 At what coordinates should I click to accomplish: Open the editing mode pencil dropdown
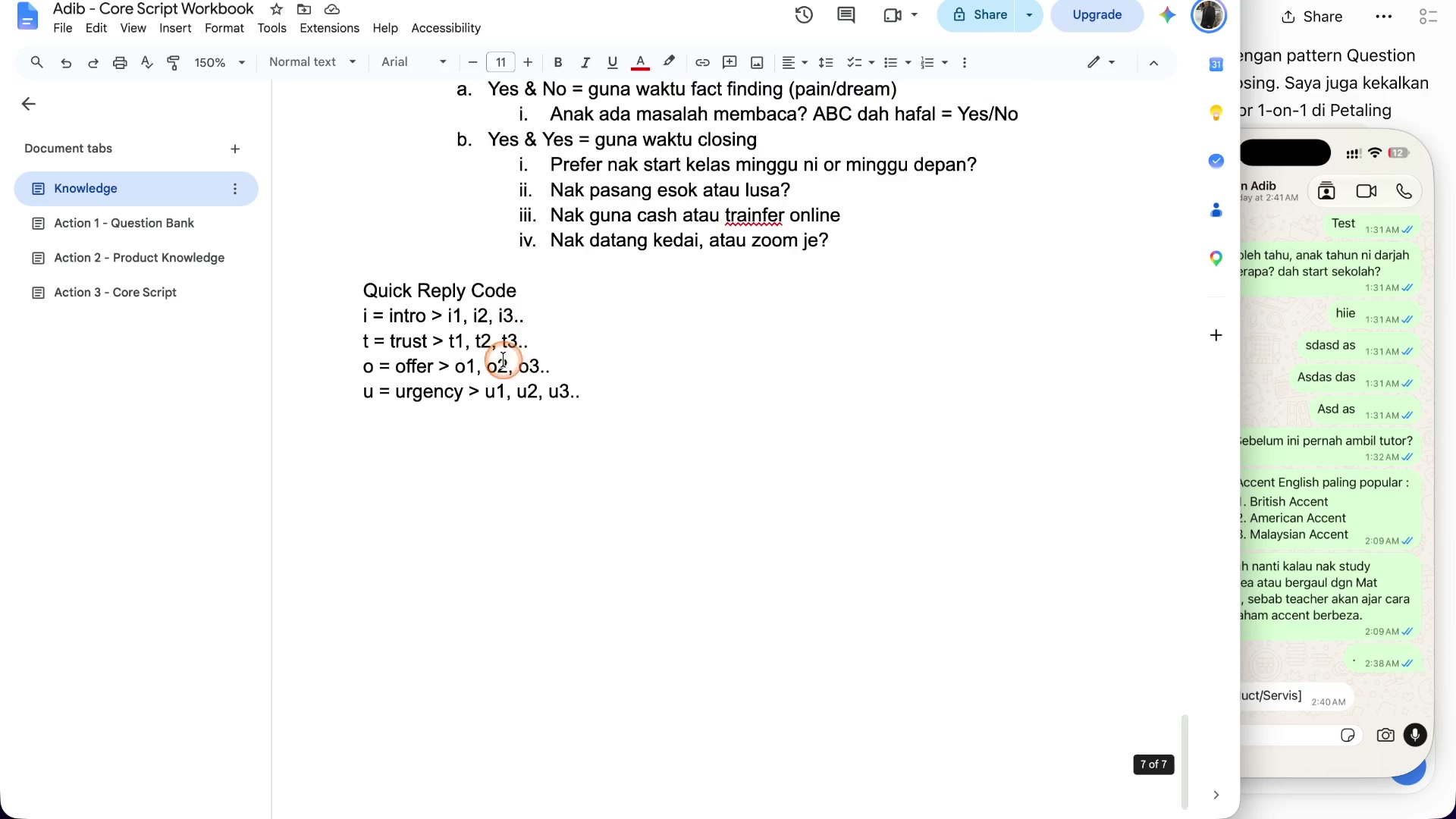(x=1101, y=63)
